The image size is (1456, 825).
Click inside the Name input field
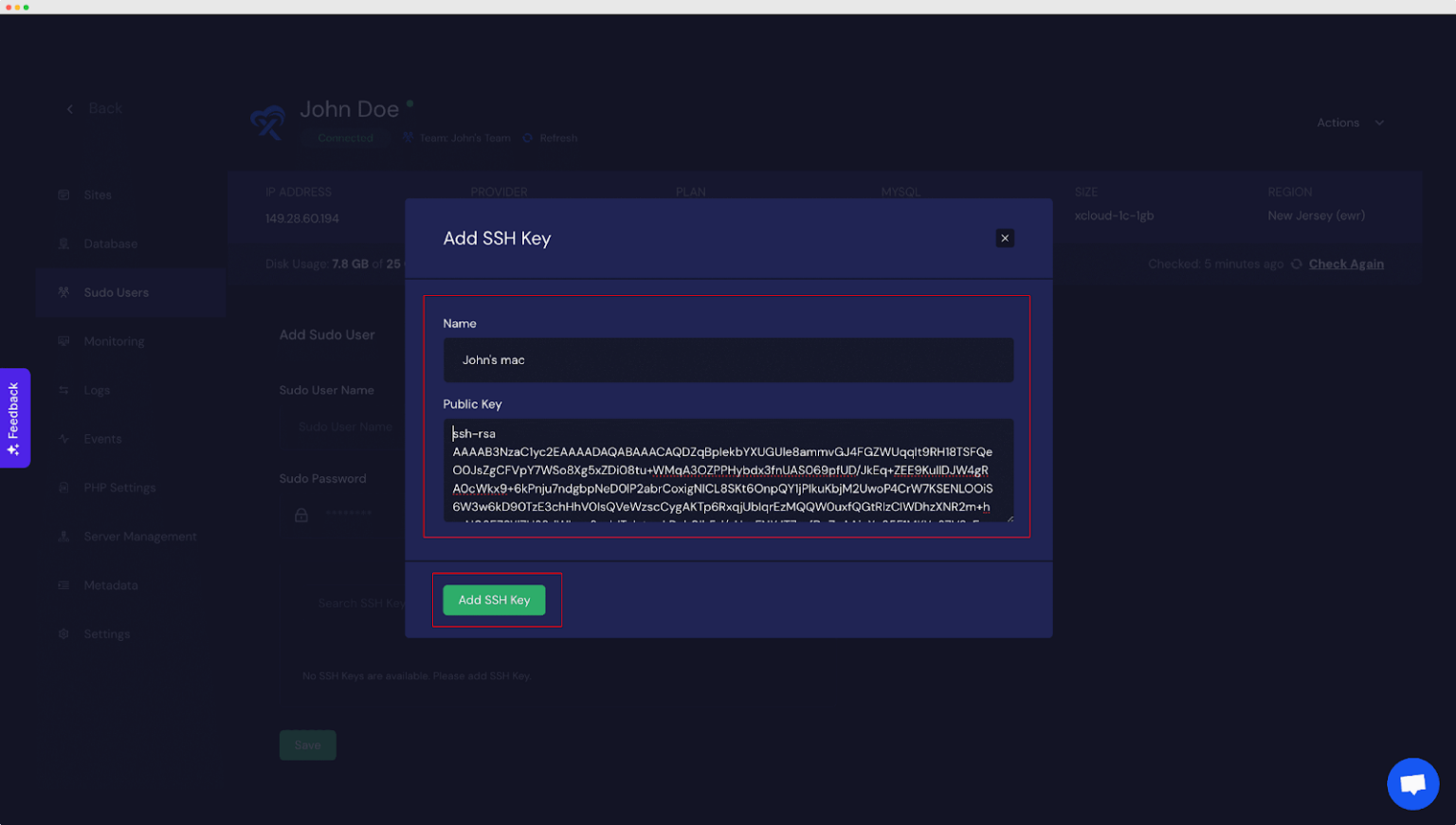[x=728, y=359]
